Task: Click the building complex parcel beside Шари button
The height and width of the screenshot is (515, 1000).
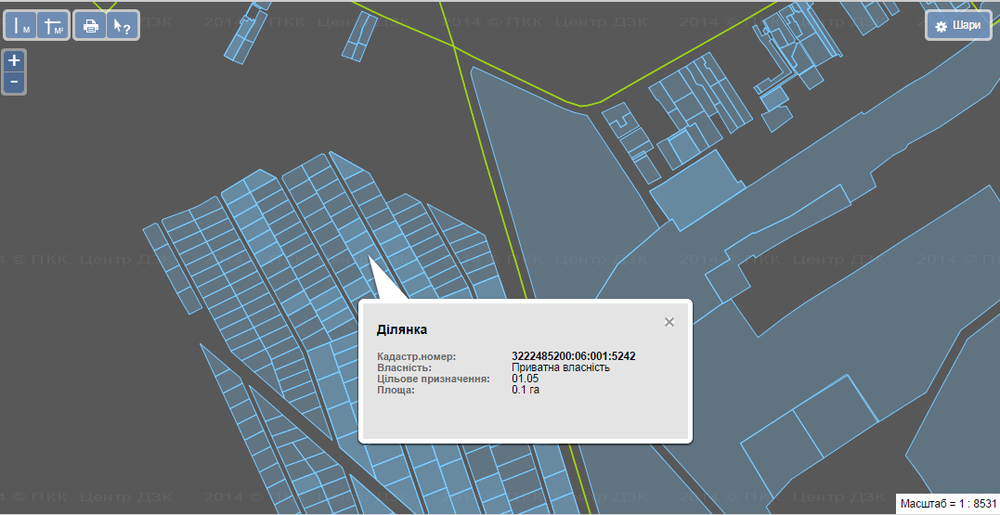Action: pyautogui.click(x=789, y=45)
